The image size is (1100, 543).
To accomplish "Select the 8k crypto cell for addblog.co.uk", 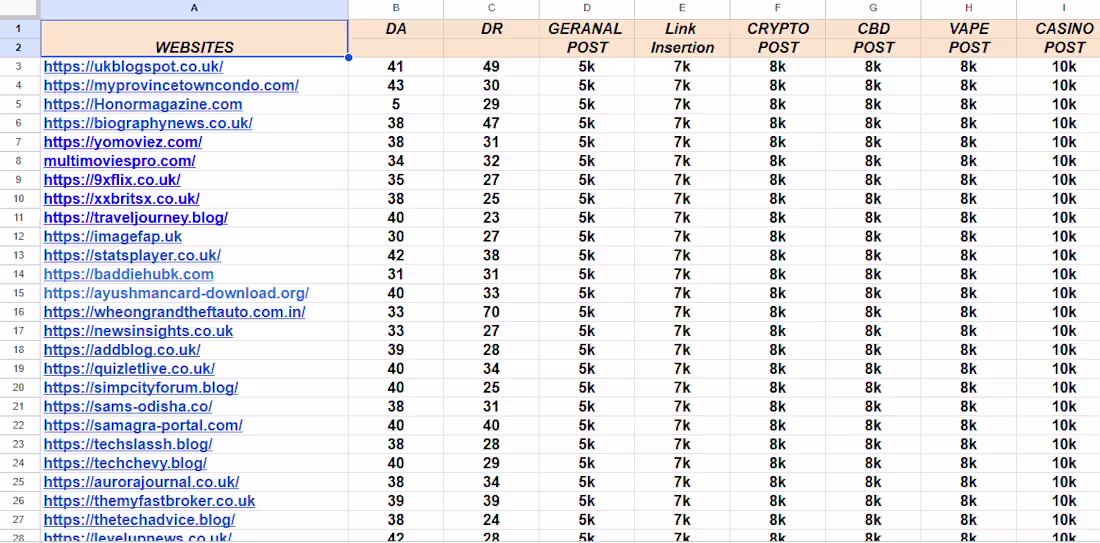I will pos(777,350).
